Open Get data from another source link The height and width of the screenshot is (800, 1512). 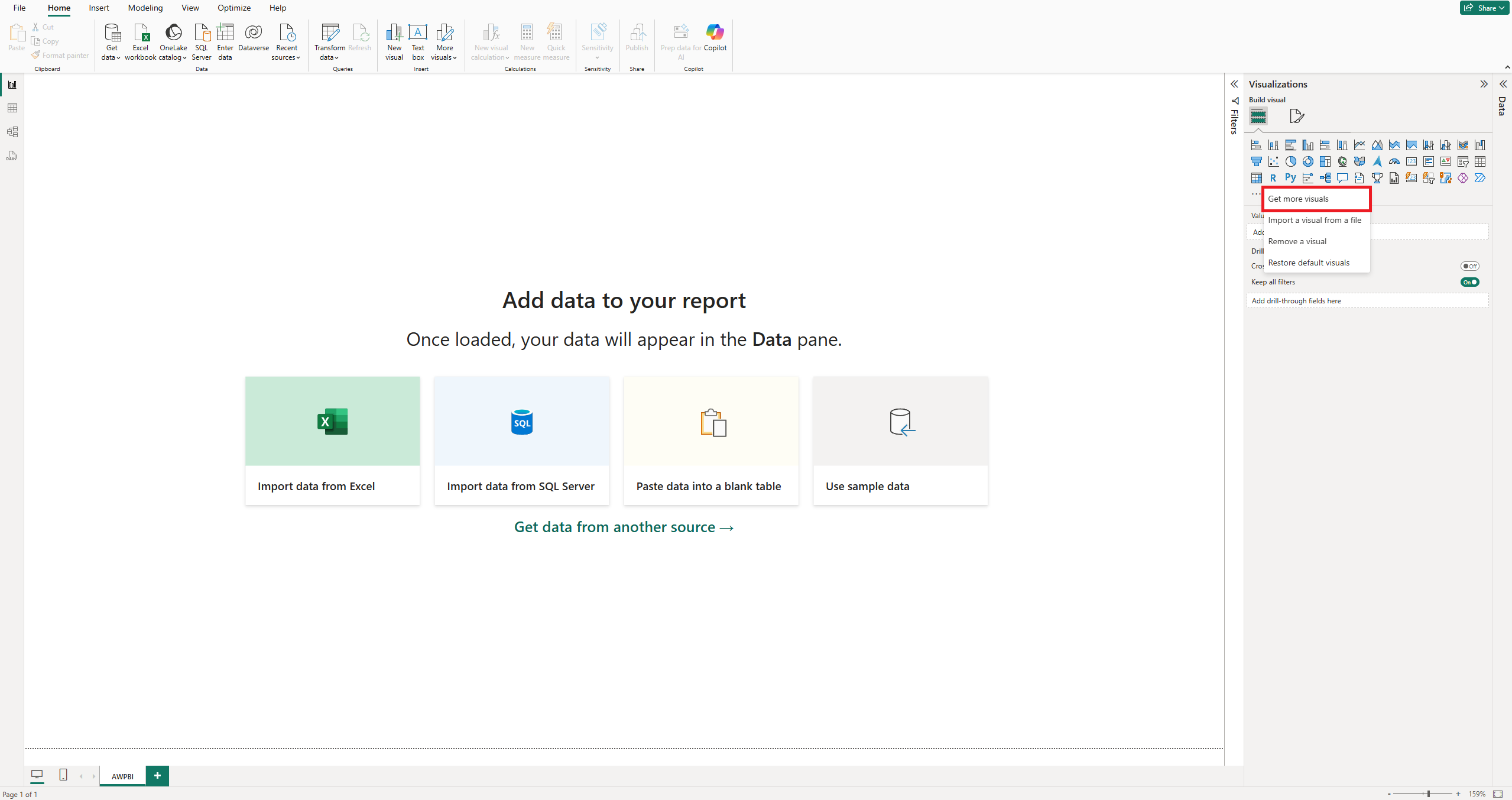(x=624, y=527)
